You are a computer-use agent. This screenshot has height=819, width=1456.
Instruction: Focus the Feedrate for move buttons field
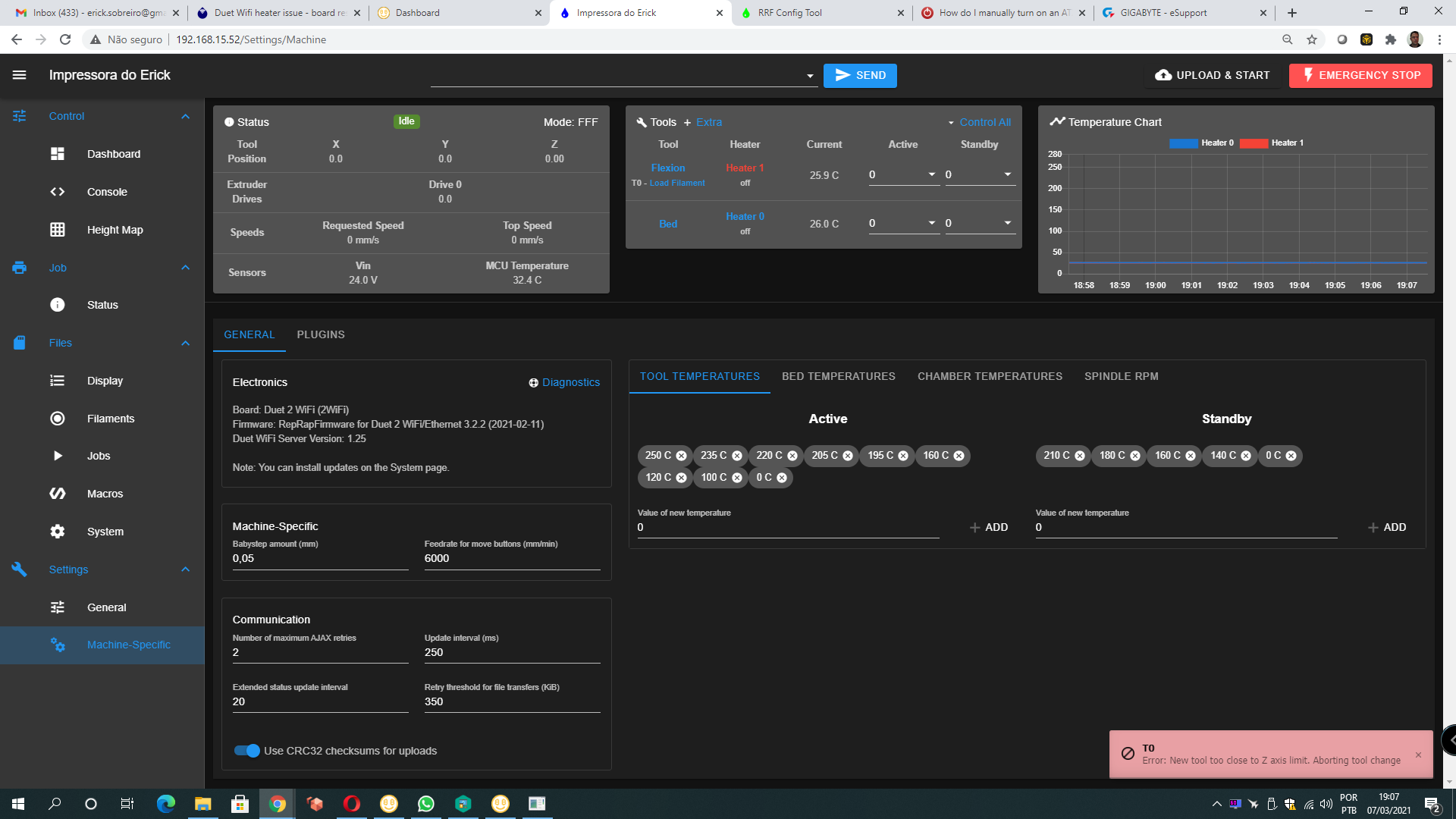(512, 559)
